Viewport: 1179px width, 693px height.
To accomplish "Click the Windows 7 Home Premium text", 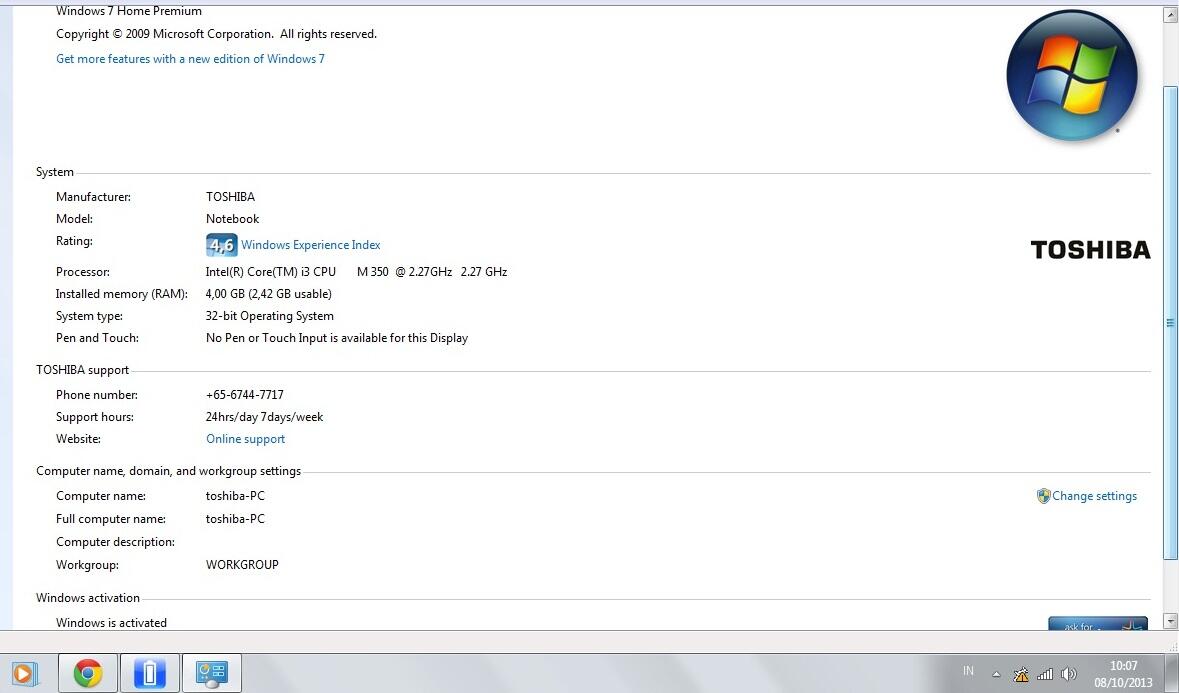I will click(129, 11).
